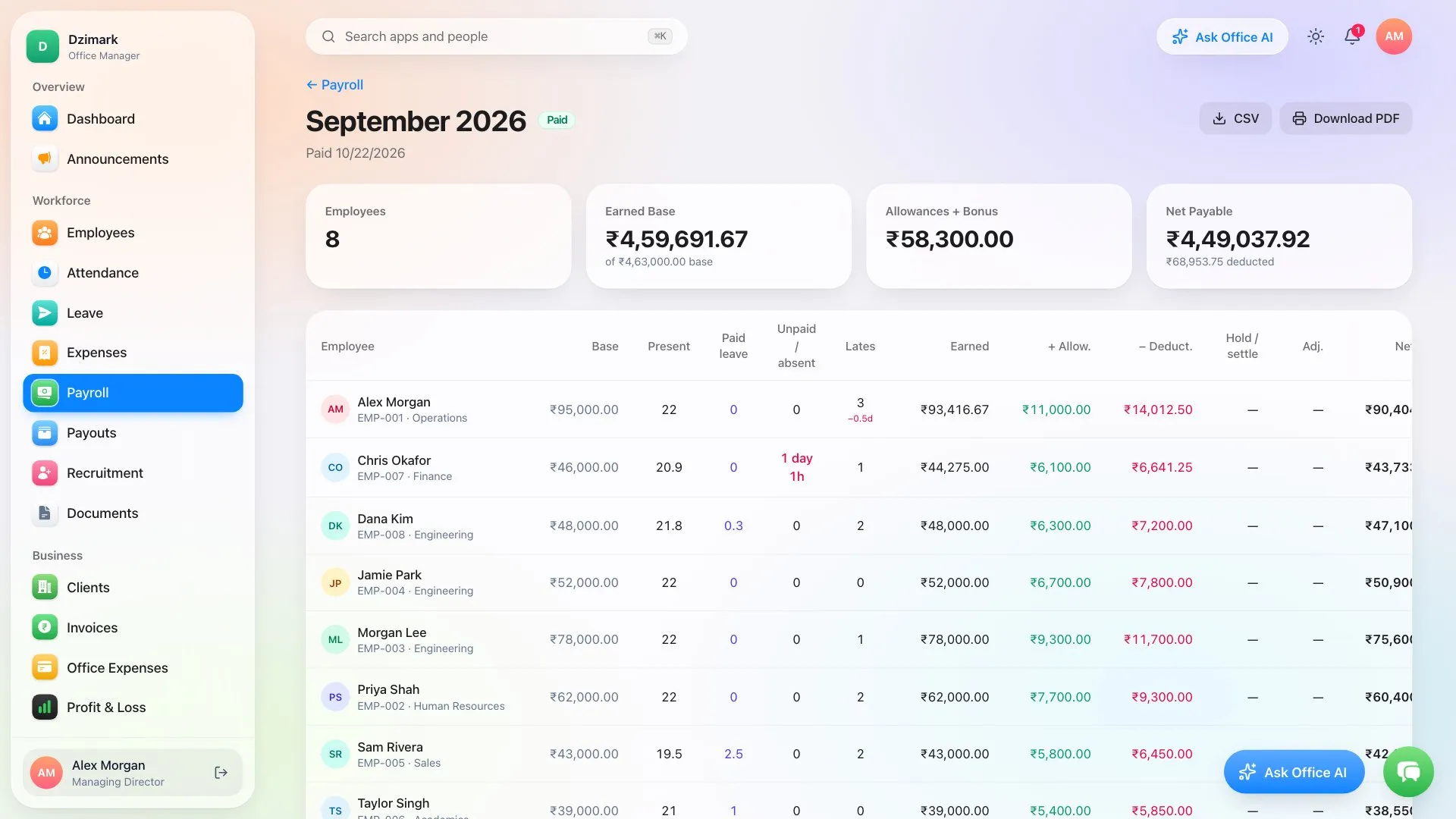Click Chris Okafor's CO avatar
Screen dimensions: 1456x819
335,468
